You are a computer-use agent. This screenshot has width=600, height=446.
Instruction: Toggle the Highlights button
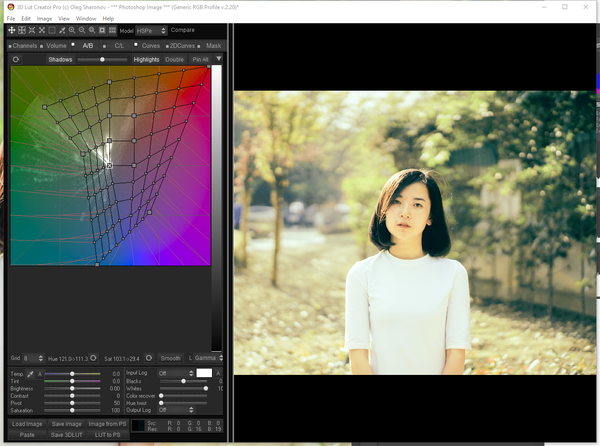146,59
